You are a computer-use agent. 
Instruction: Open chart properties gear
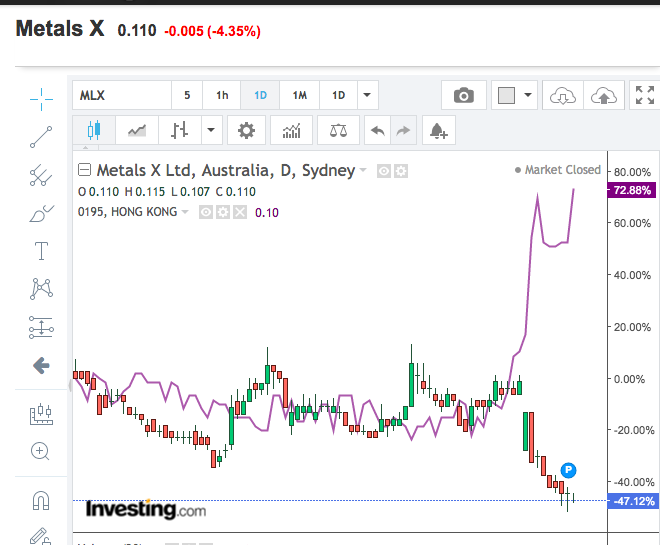coord(246,130)
